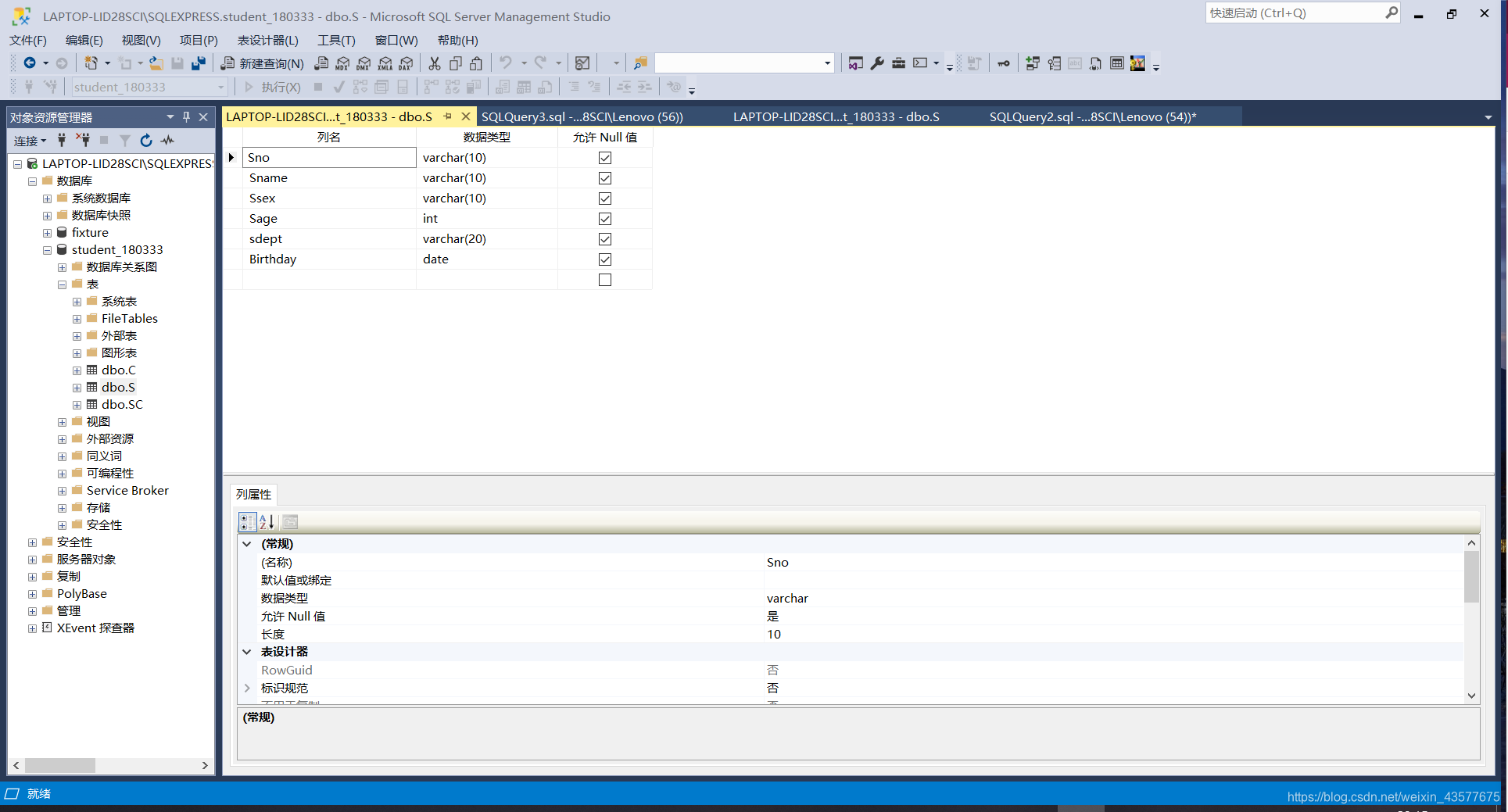Switch to the SQLQuery2.sql tab
1508x812 pixels.
[x=1093, y=116]
